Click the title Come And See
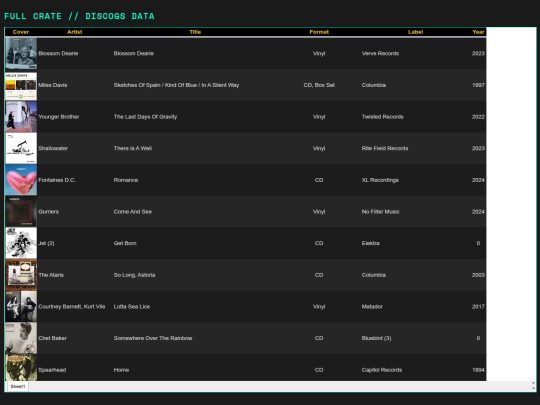 [133, 212]
